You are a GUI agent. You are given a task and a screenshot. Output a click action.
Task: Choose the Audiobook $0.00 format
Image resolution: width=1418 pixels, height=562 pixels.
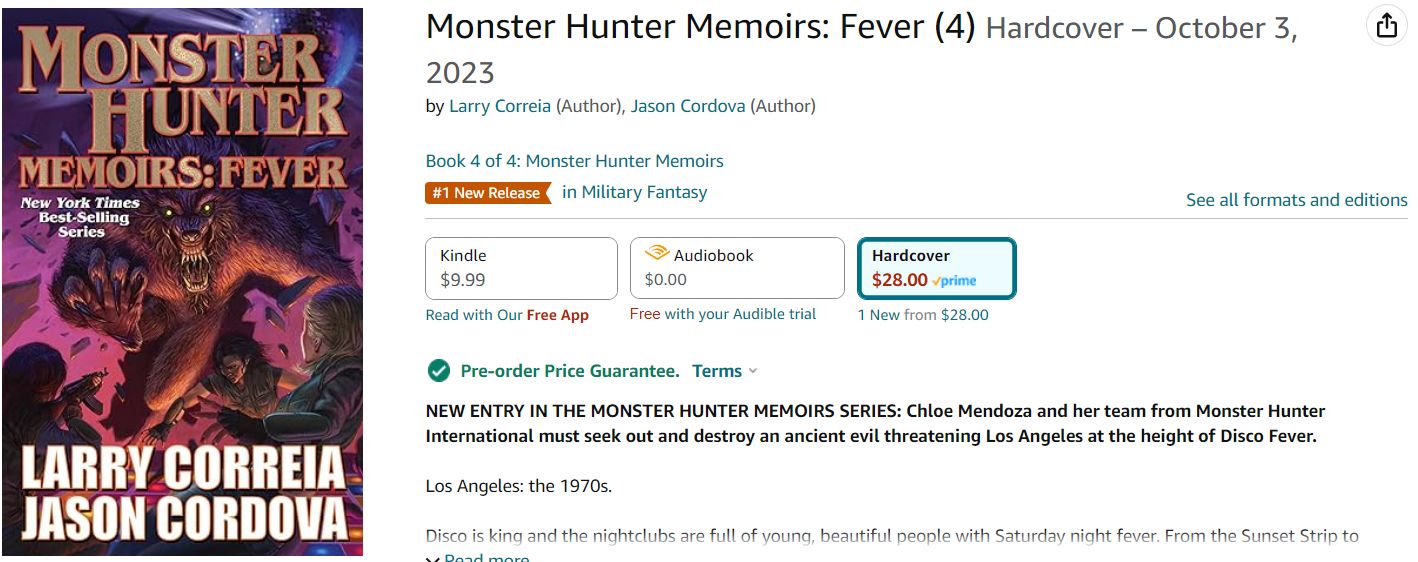click(737, 268)
